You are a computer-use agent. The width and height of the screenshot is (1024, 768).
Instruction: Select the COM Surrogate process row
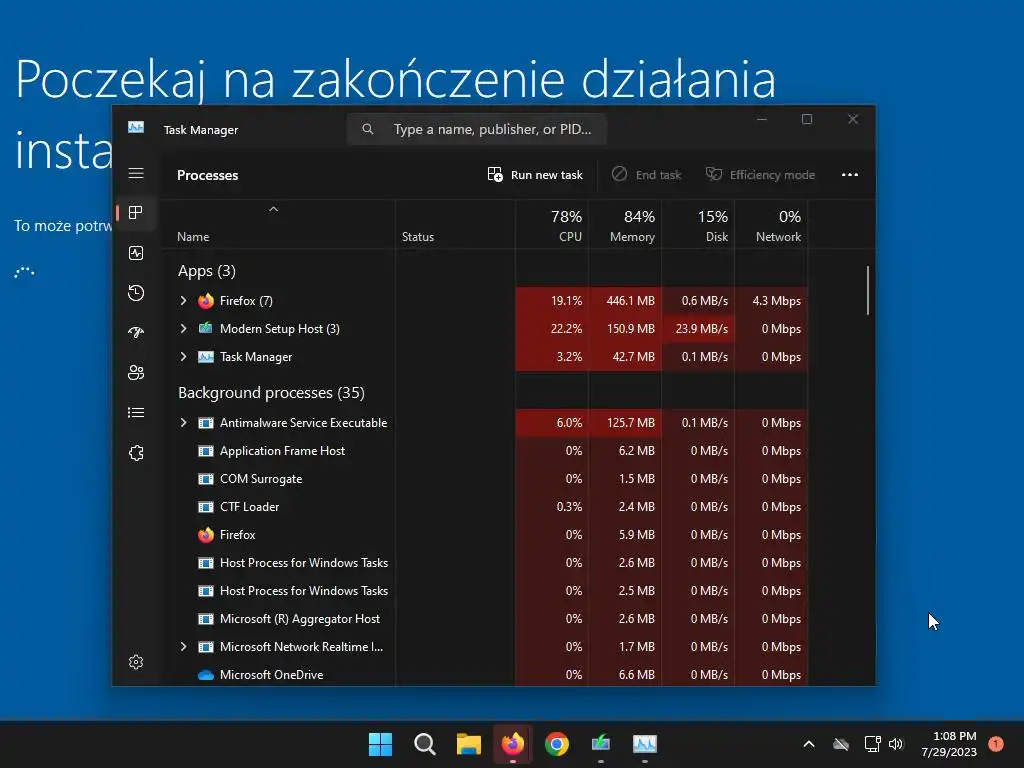click(485, 479)
